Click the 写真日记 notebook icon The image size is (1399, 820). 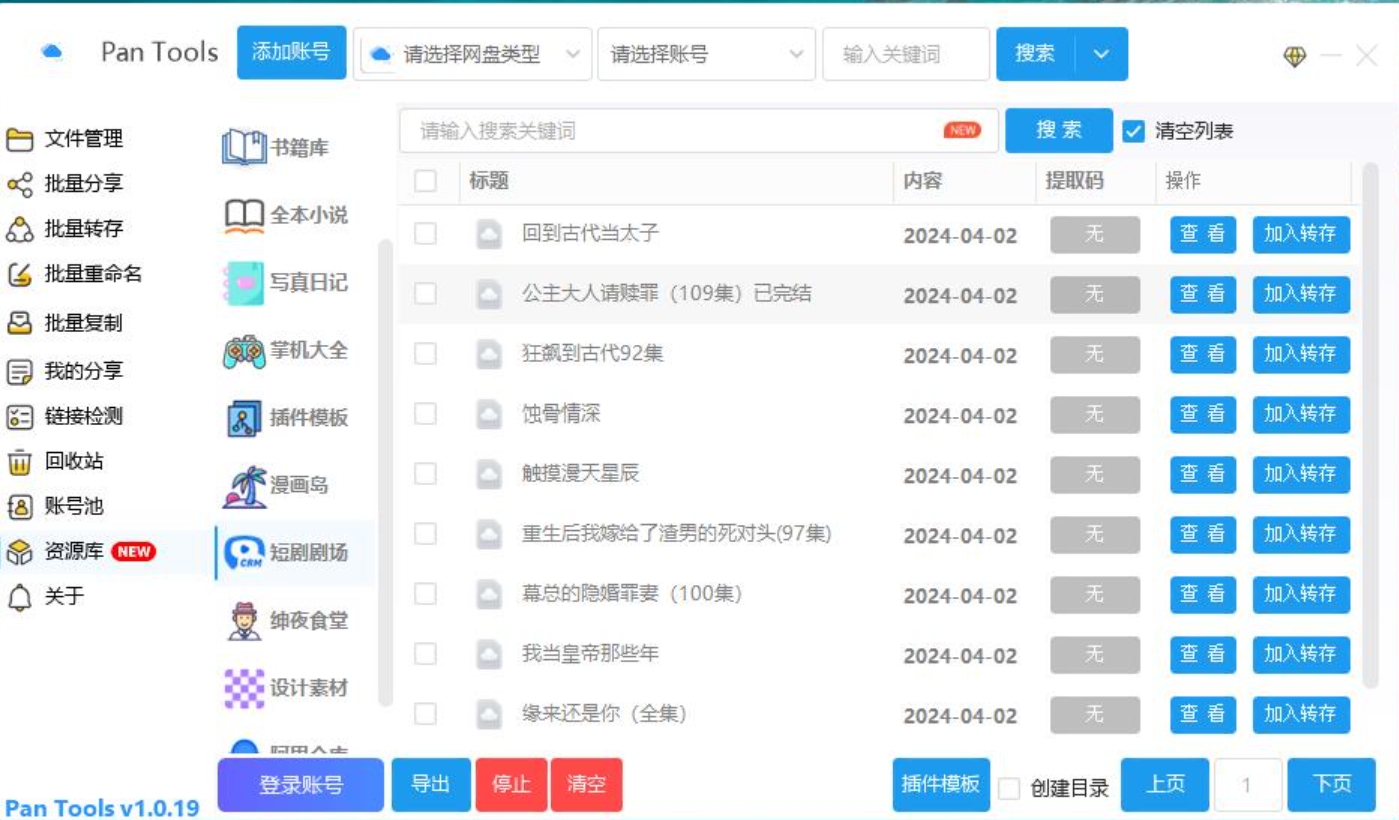243,283
